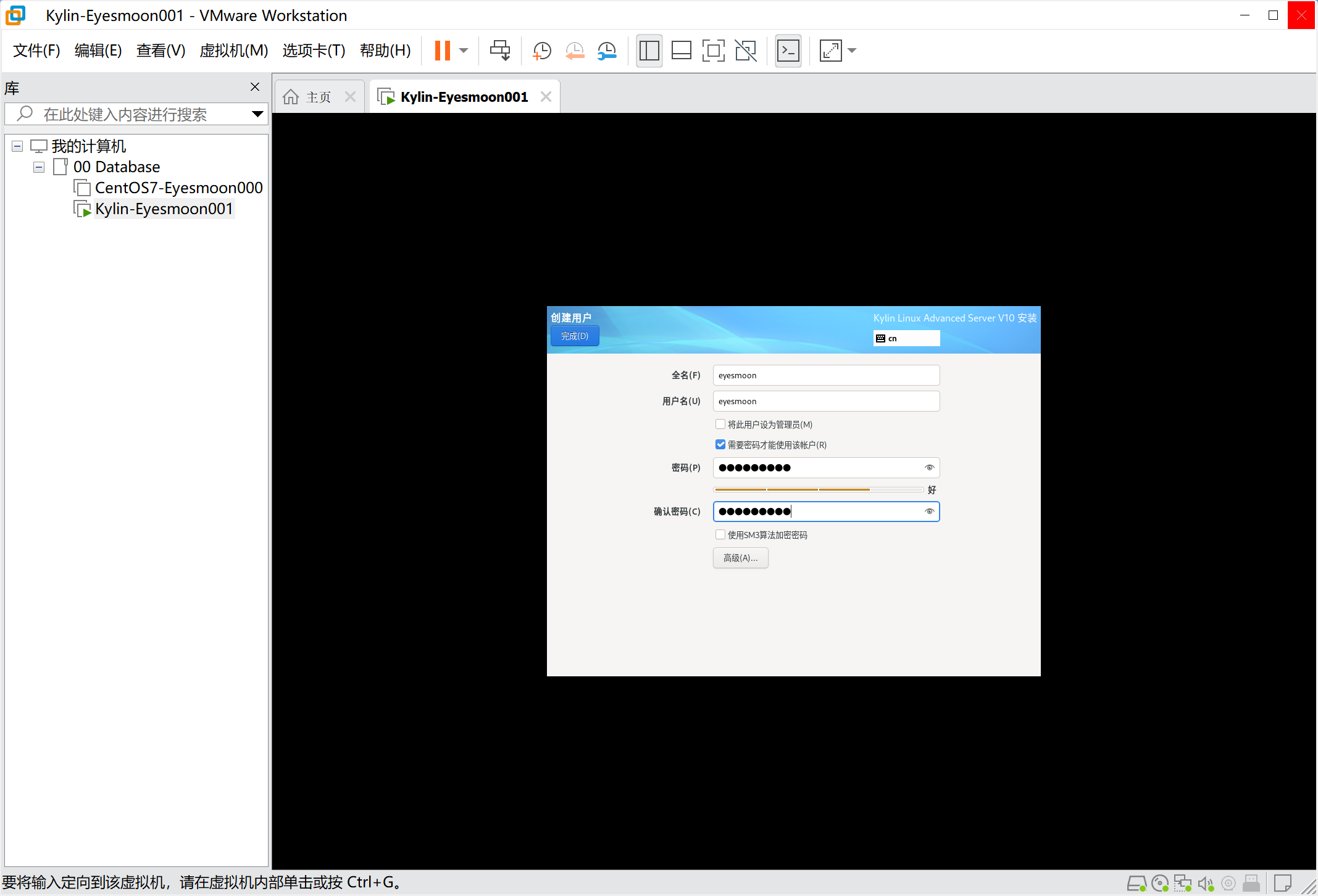Click the VMware Workstation title bar logo
1318x896 pixels.
(15, 15)
